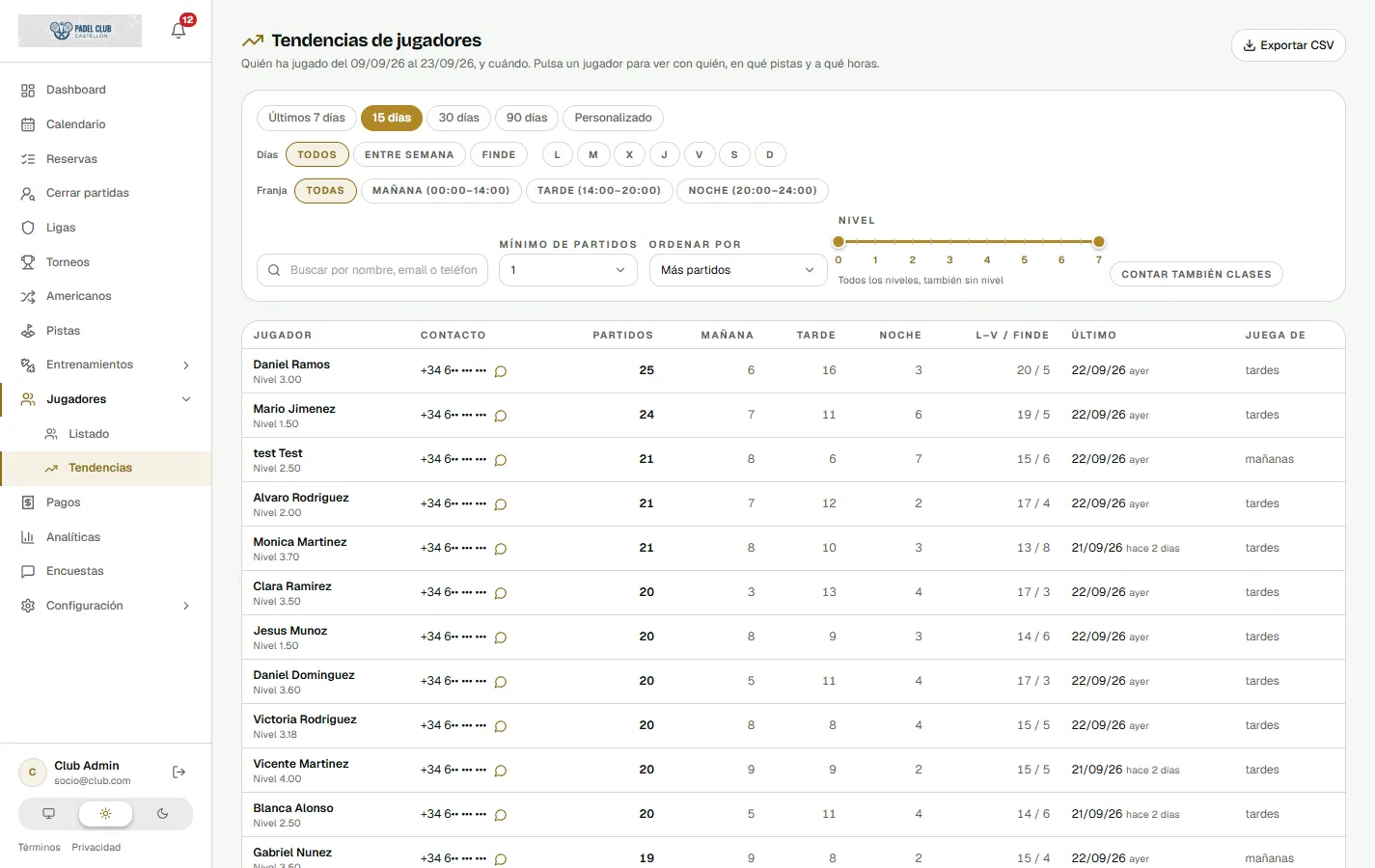Click the Padel Club logo
The height and width of the screenshot is (868, 1375).
(80, 31)
